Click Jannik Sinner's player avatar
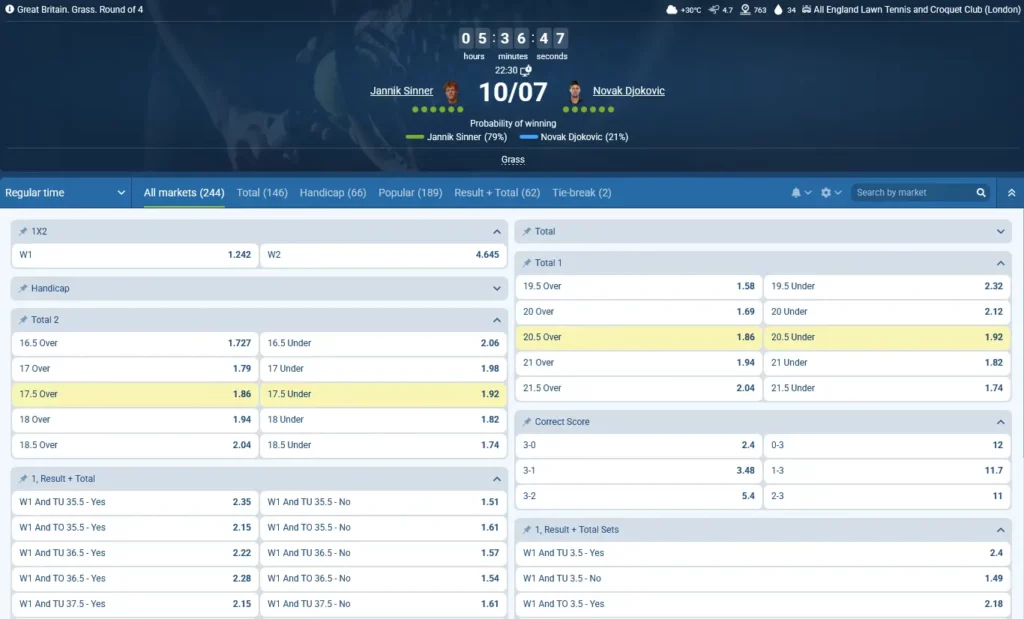This screenshot has width=1024, height=619. point(451,91)
